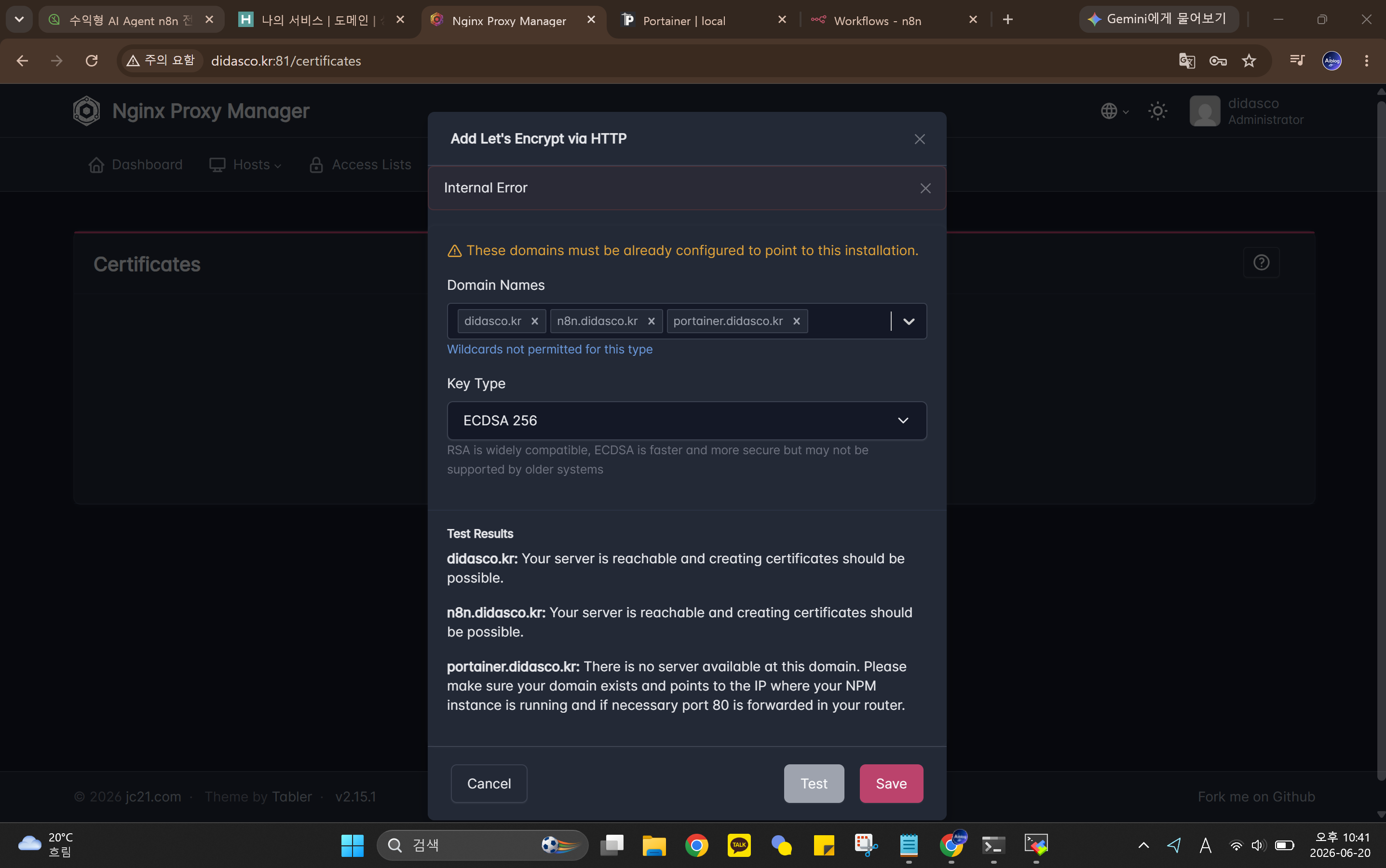Click the translate page icon
Image resolution: width=1386 pixels, height=868 pixels.
1187,60
